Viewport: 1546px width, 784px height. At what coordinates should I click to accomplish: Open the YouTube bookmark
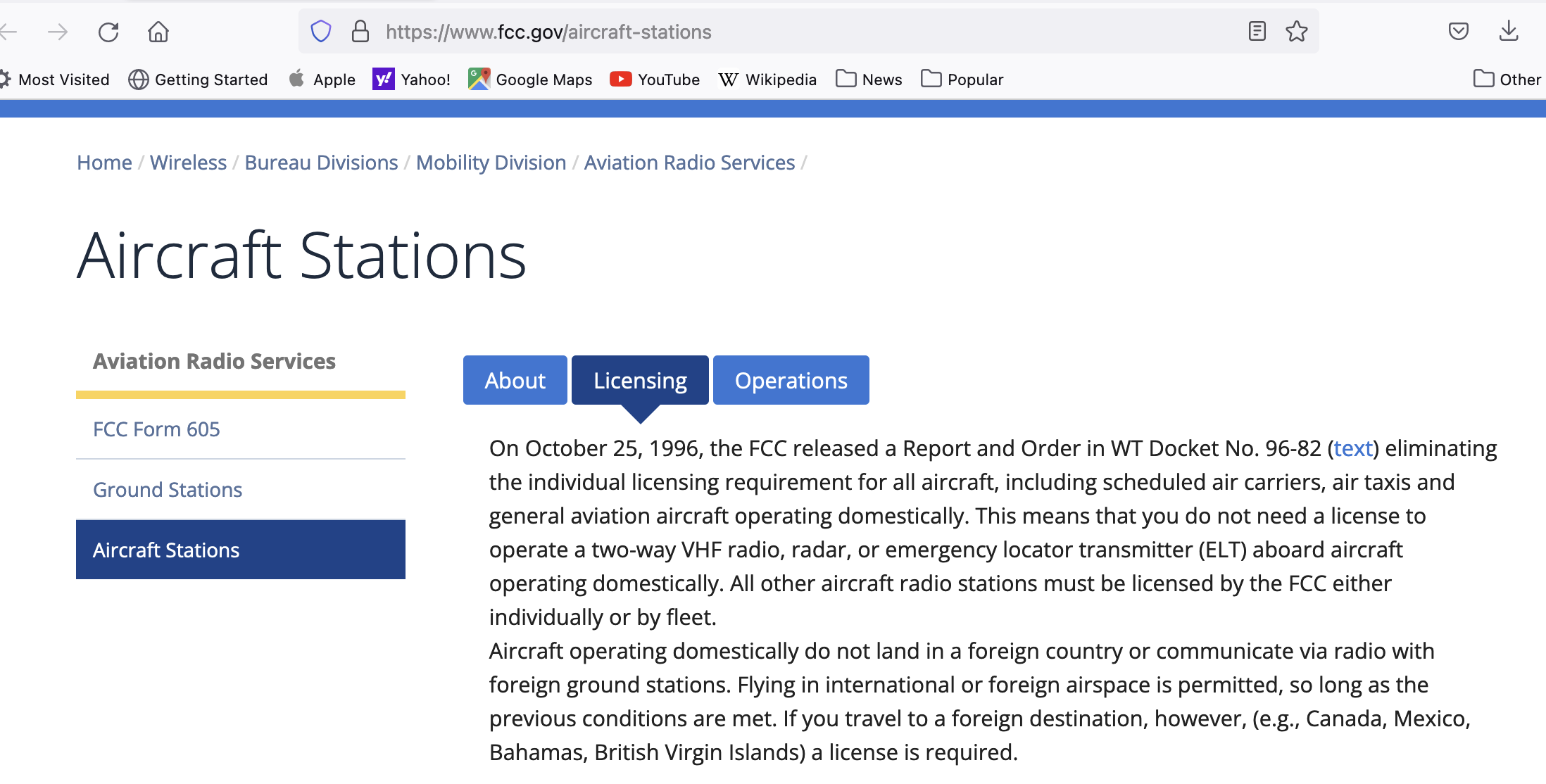pyautogui.click(x=655, y=80)
